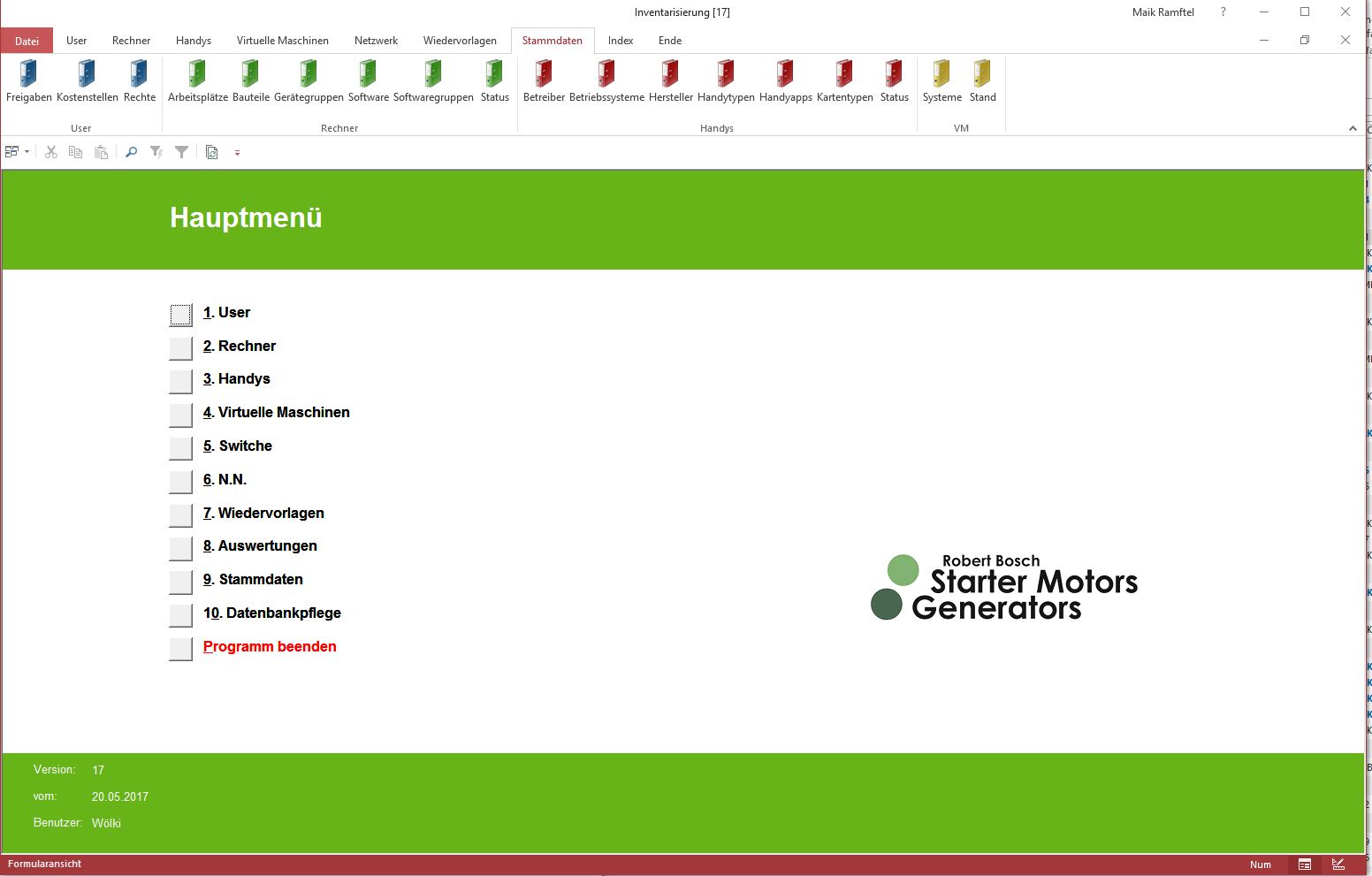Click the version date 20.05.2017
Screen dimensions: 1372x876
tap(120, 796)
